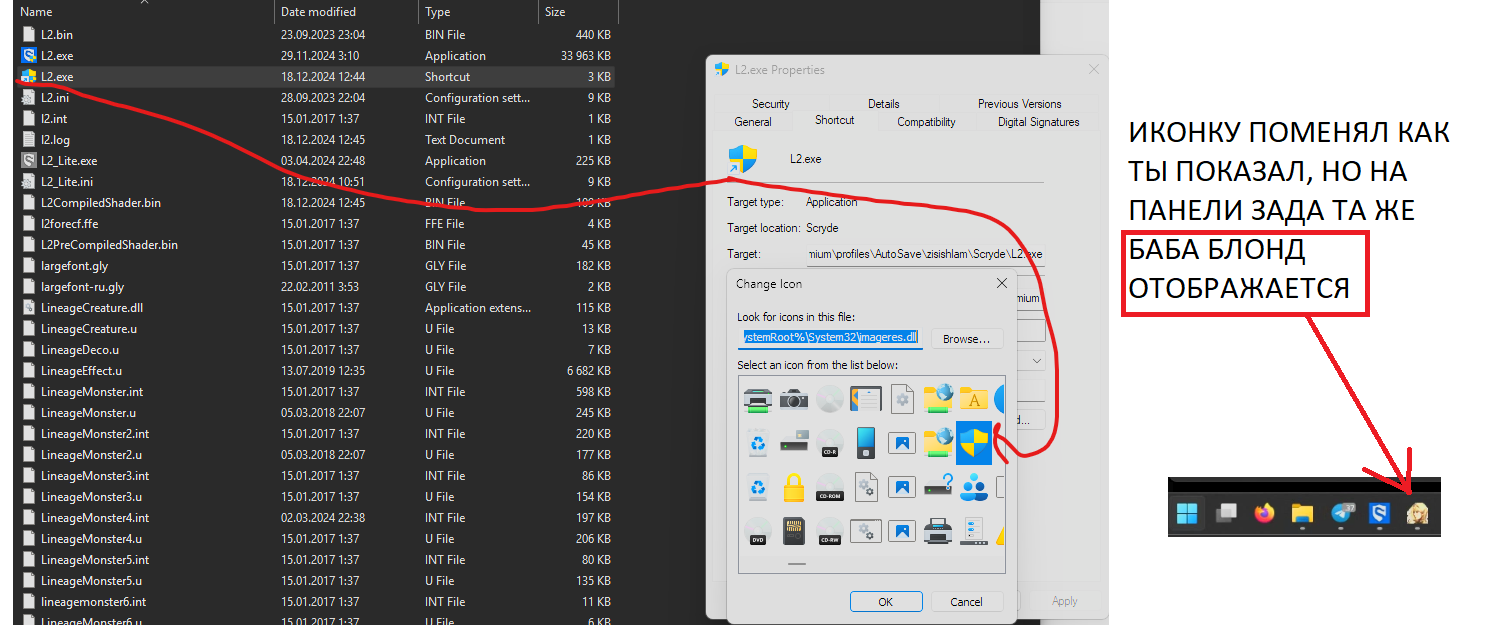1498x628 pixels.
Task: Cancel the Change Icon dialog
Action: pos(966,602)
